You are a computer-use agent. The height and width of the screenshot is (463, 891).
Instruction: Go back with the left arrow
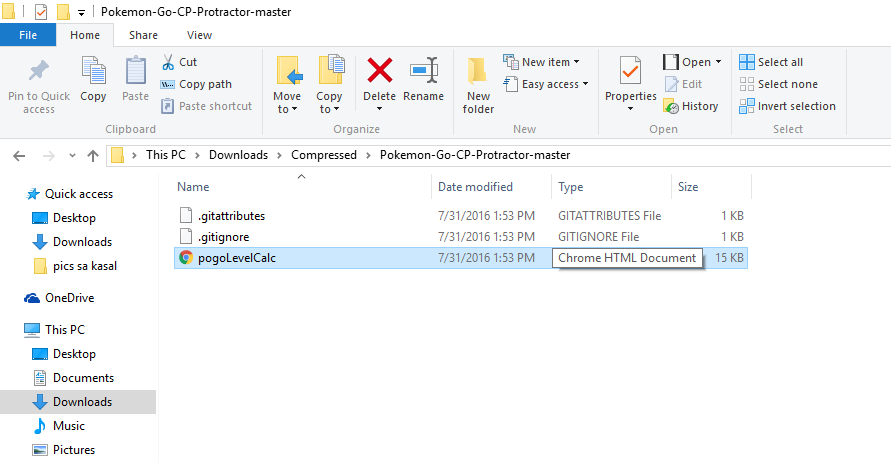19,156
